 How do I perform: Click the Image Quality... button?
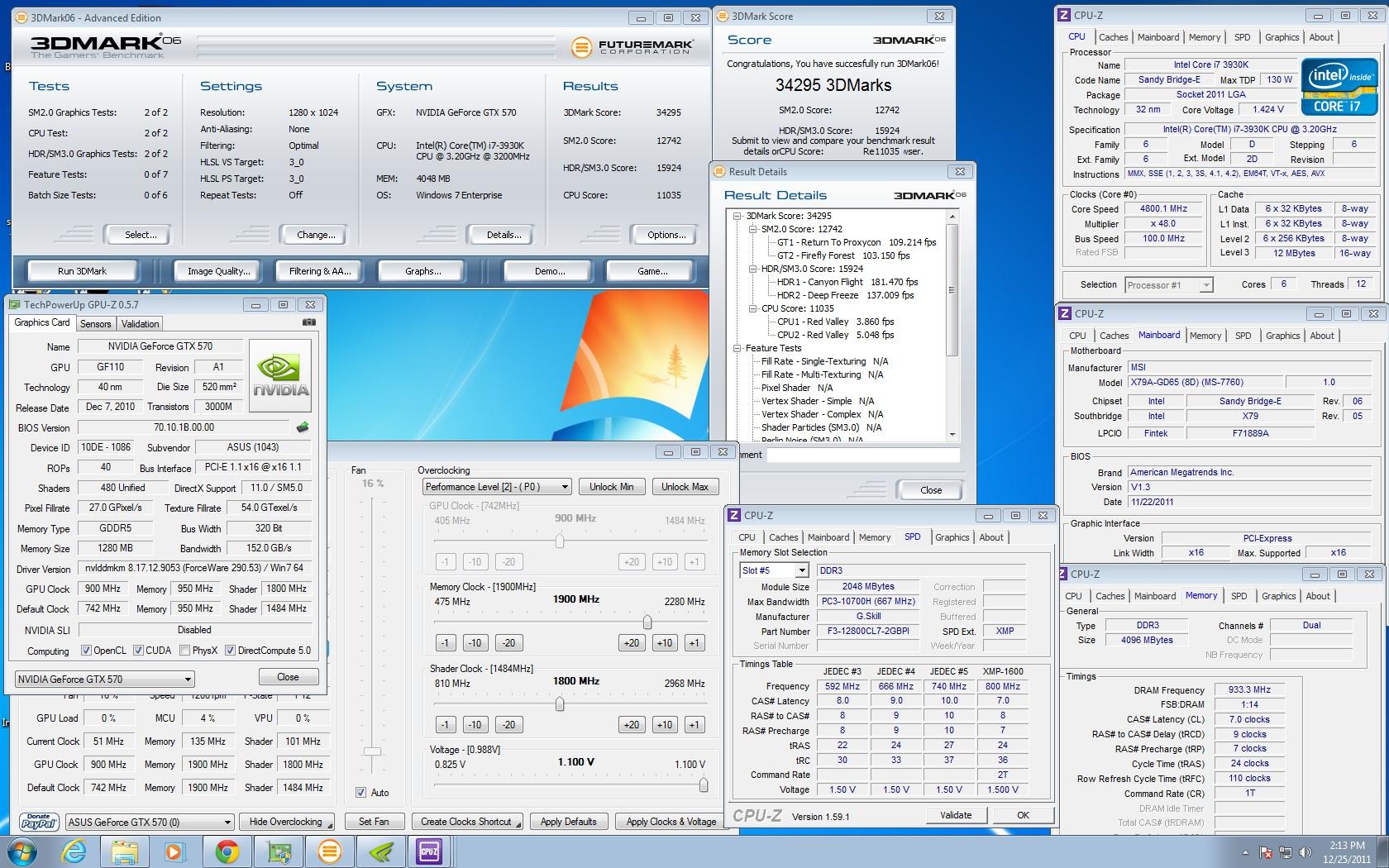pyautogui.click(x=219, y=271)
